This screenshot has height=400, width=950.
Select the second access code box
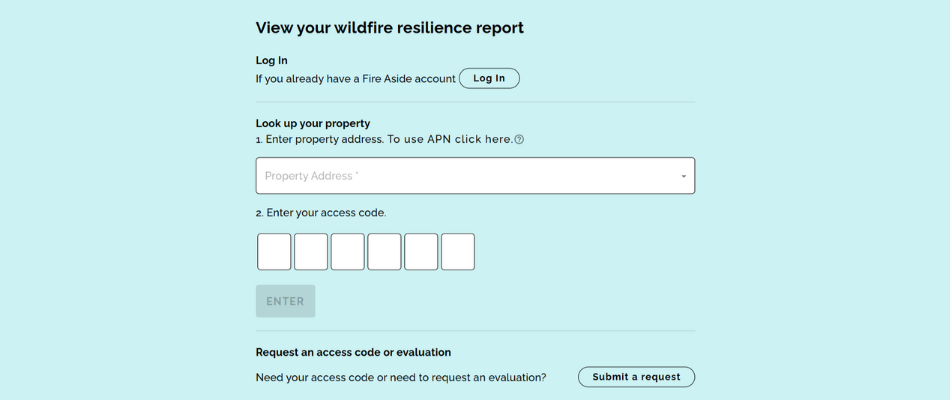311,252
